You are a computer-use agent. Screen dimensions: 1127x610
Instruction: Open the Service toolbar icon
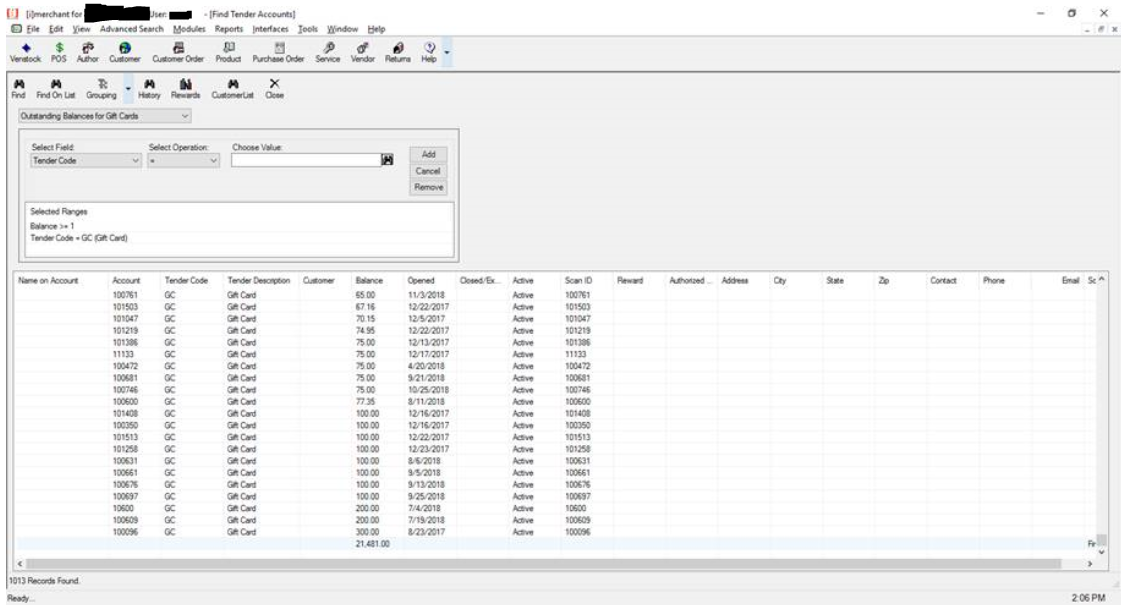point(328,52)
